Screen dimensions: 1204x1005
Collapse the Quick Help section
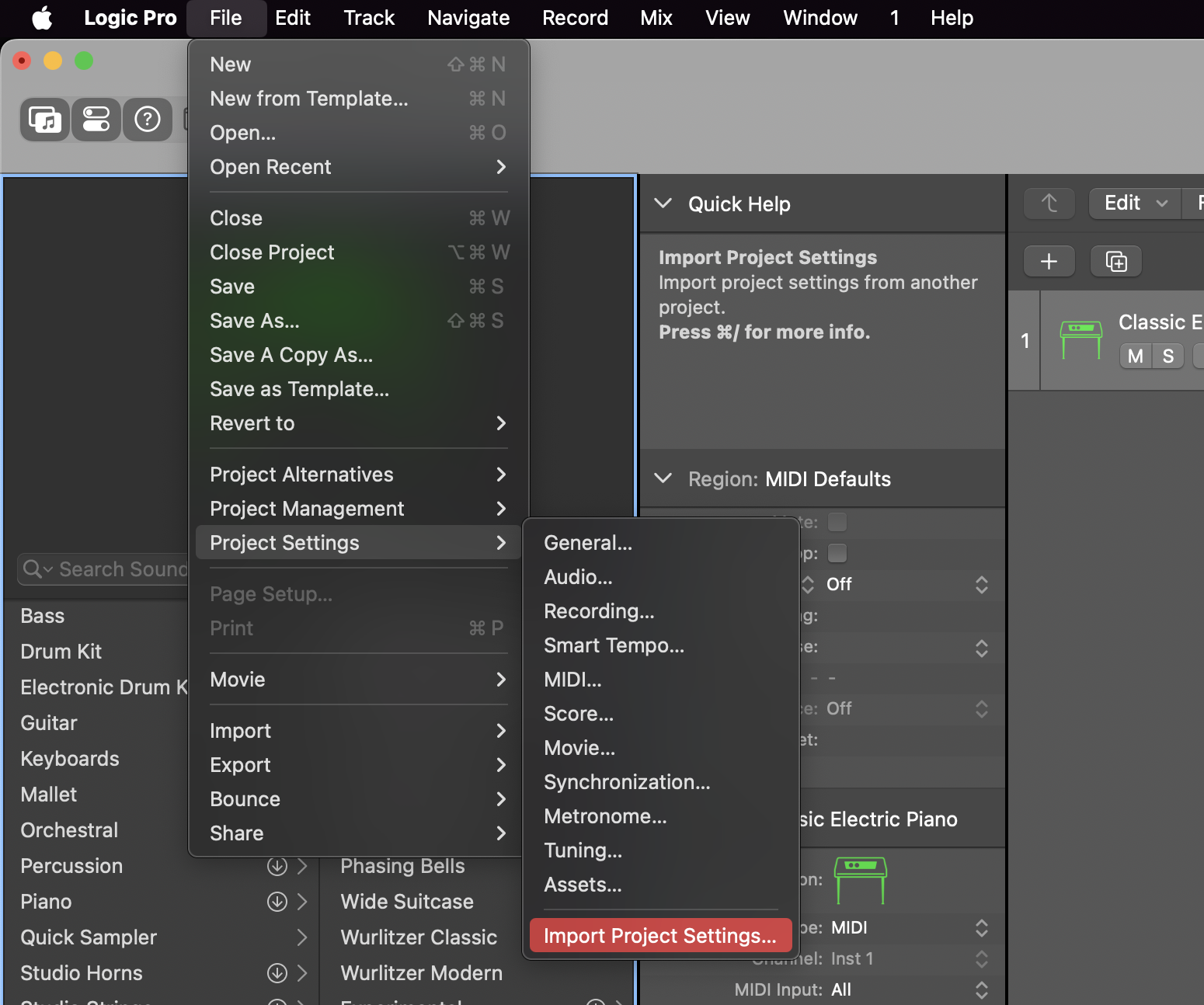click(663, 203)
